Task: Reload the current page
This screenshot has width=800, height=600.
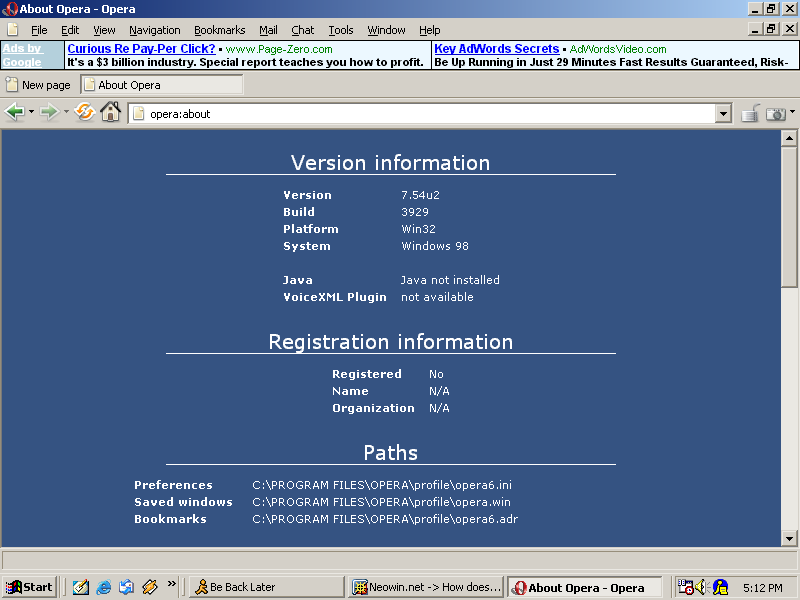Action: click(x=84, y=111)
